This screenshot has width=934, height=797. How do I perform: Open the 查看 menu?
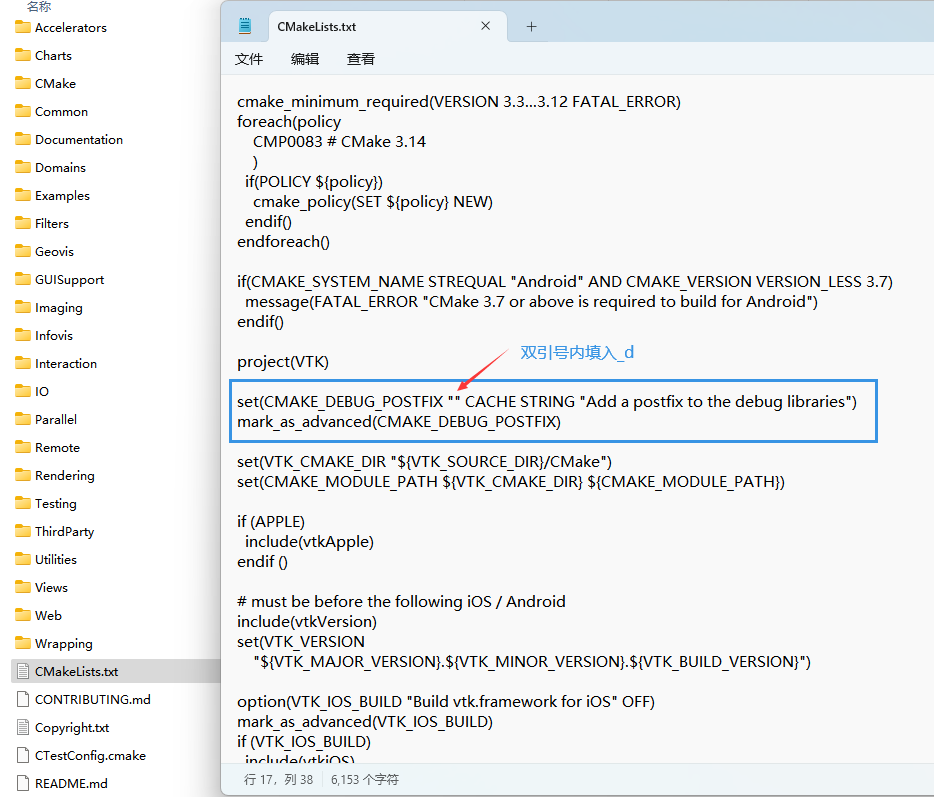[359, 59]
